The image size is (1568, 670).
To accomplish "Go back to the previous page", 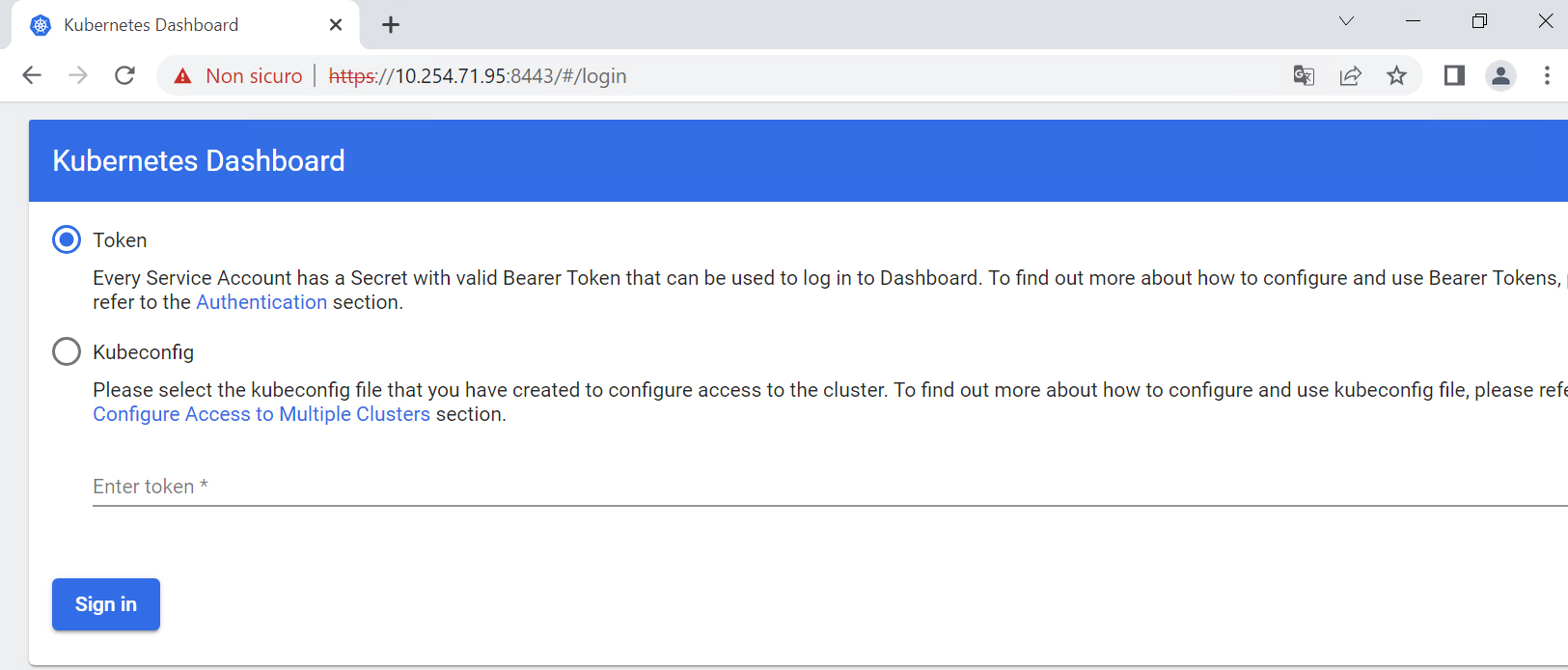I will pyautogui.click(x=32, y=75).
